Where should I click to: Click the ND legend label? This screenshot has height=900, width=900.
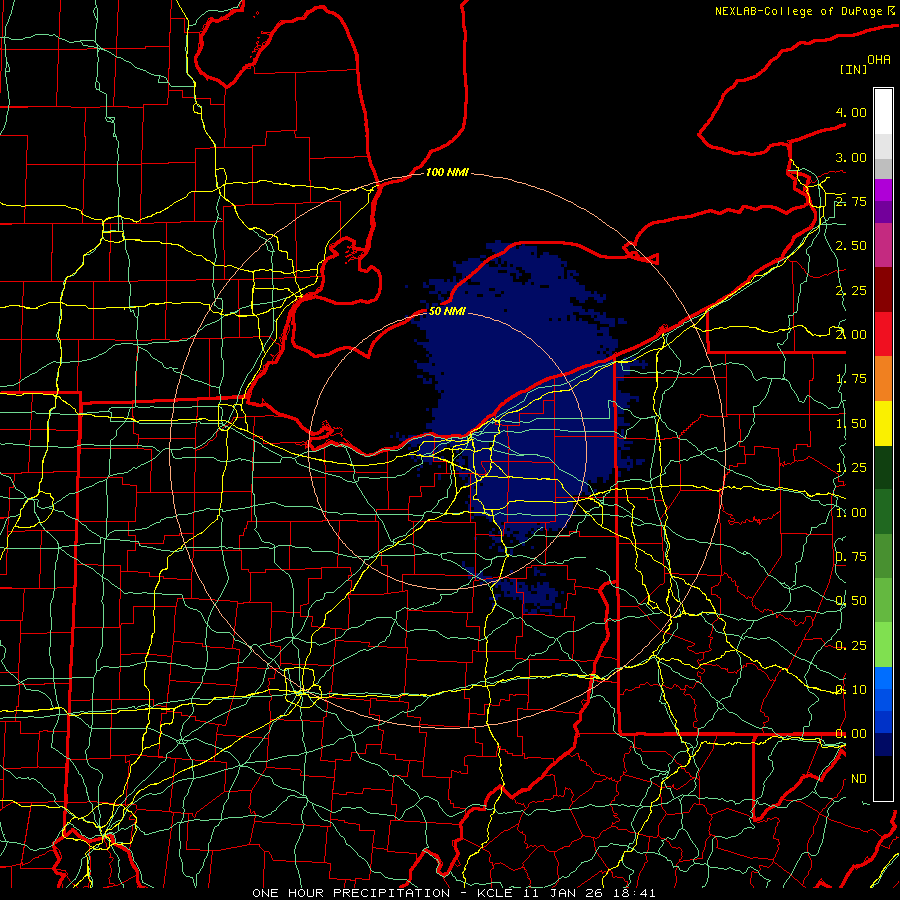point(859,779)
